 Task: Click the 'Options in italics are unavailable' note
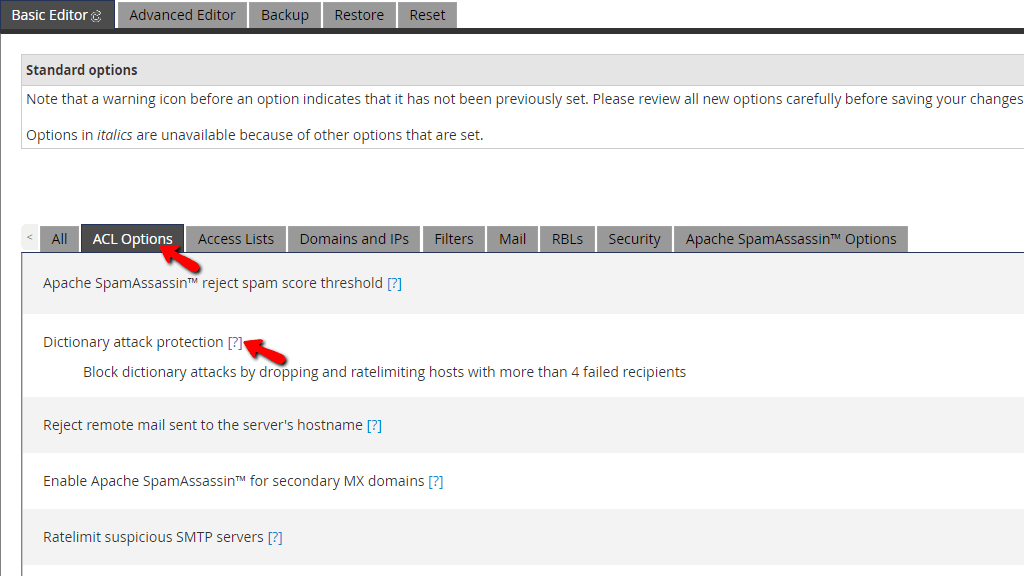(255, 135)
